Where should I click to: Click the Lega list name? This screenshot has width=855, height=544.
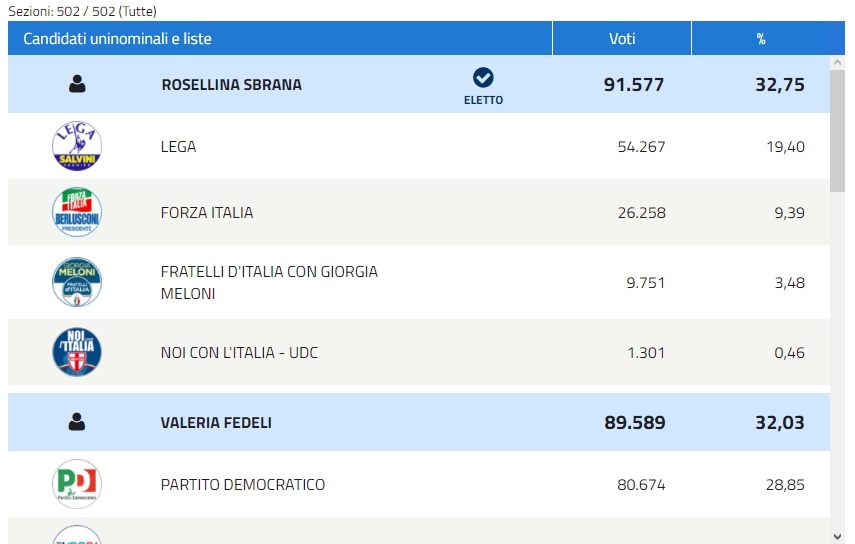click(x=178, y=147)
